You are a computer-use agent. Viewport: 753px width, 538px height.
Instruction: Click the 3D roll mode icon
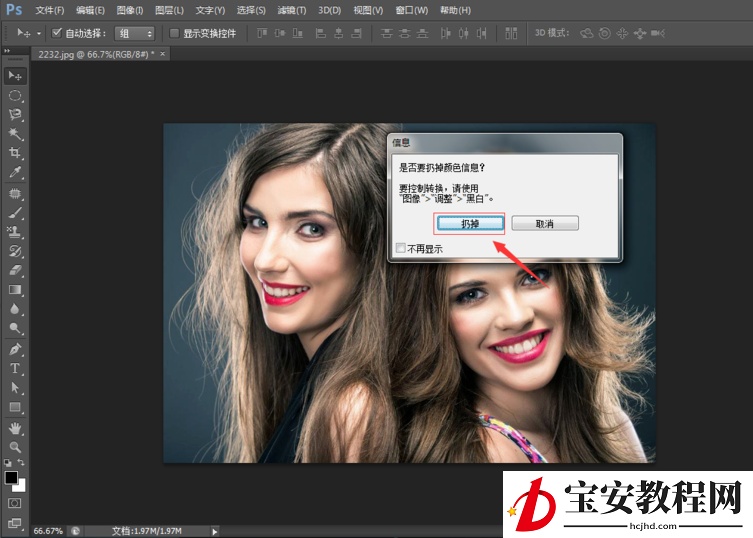click(x=605, y=33)
